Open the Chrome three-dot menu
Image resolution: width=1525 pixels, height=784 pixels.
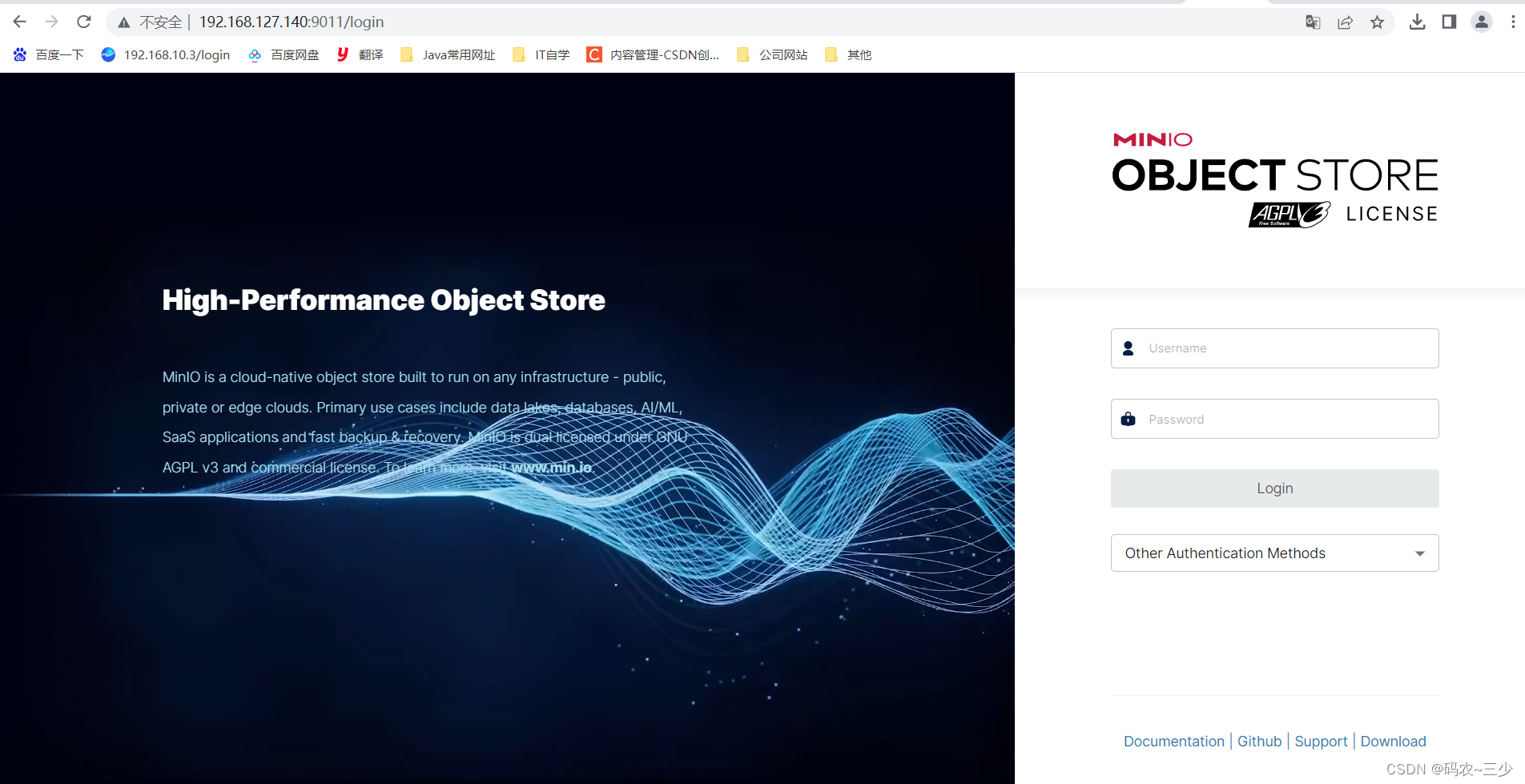coord(1513,22)
